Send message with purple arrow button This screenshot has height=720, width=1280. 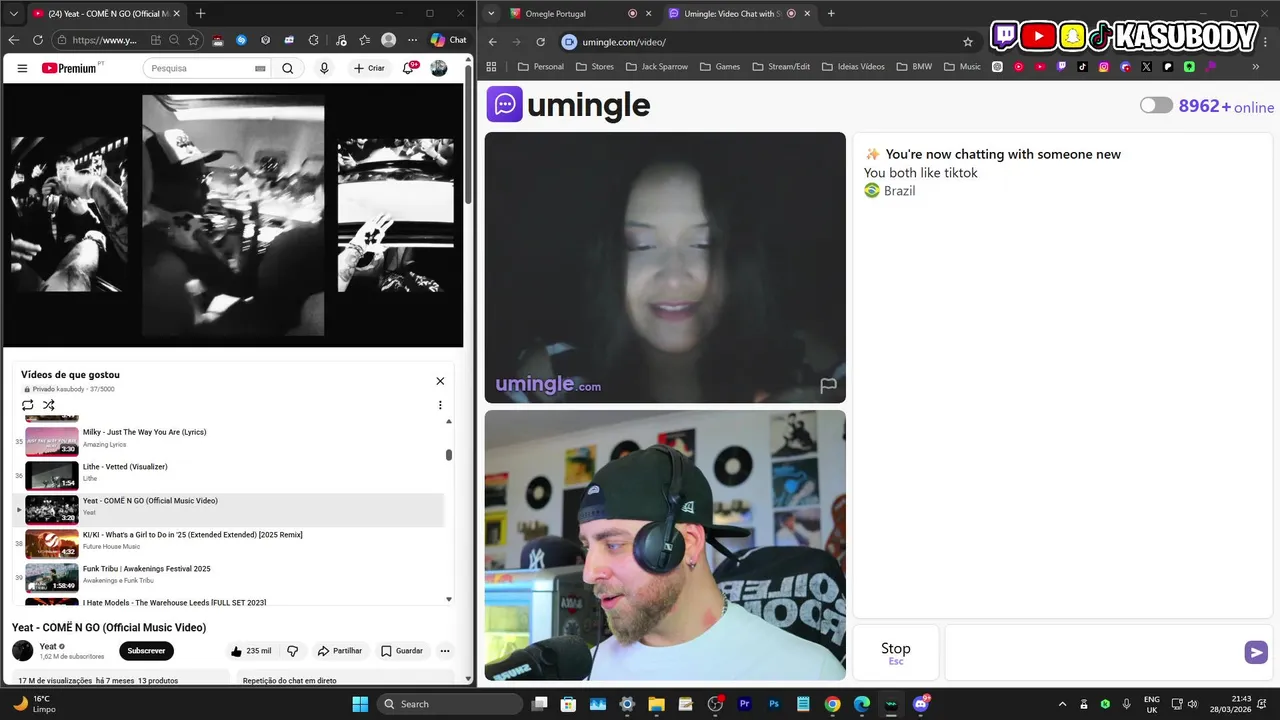click(1256, 653)
